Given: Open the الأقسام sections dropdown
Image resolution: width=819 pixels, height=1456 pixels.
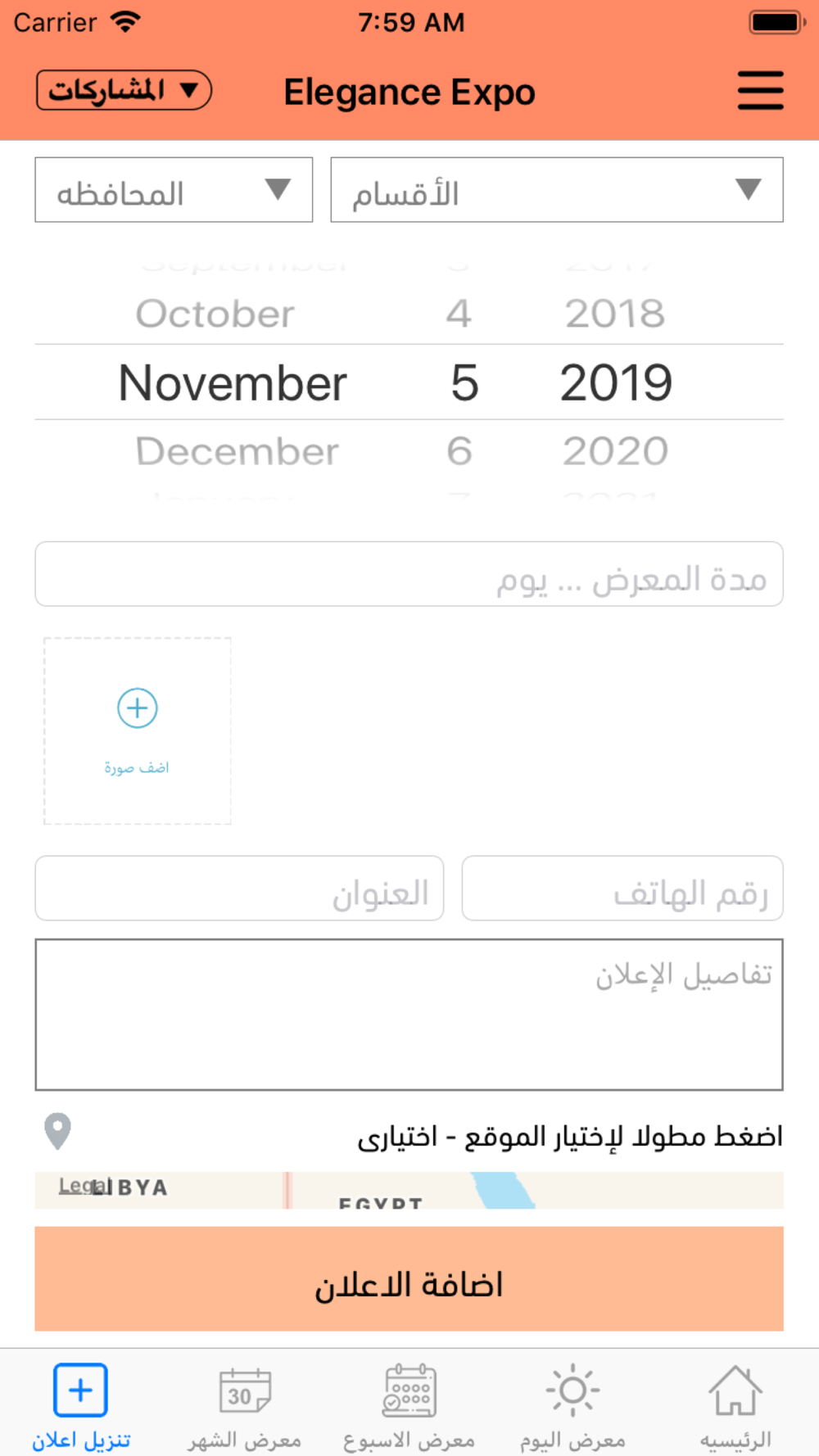Looking at the screenshot, I should pos(557,190).
